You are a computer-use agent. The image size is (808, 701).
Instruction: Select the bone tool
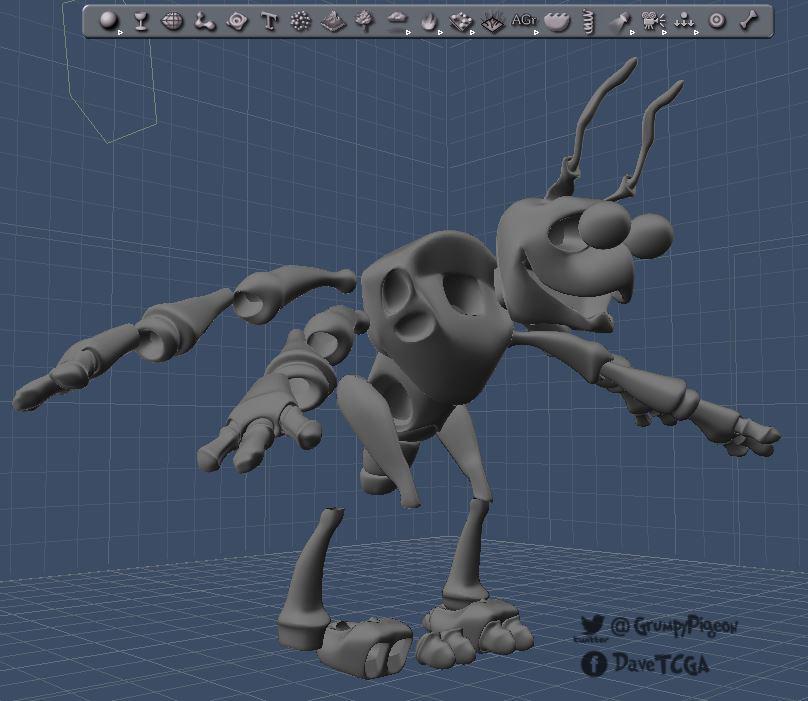pos(748,21)
